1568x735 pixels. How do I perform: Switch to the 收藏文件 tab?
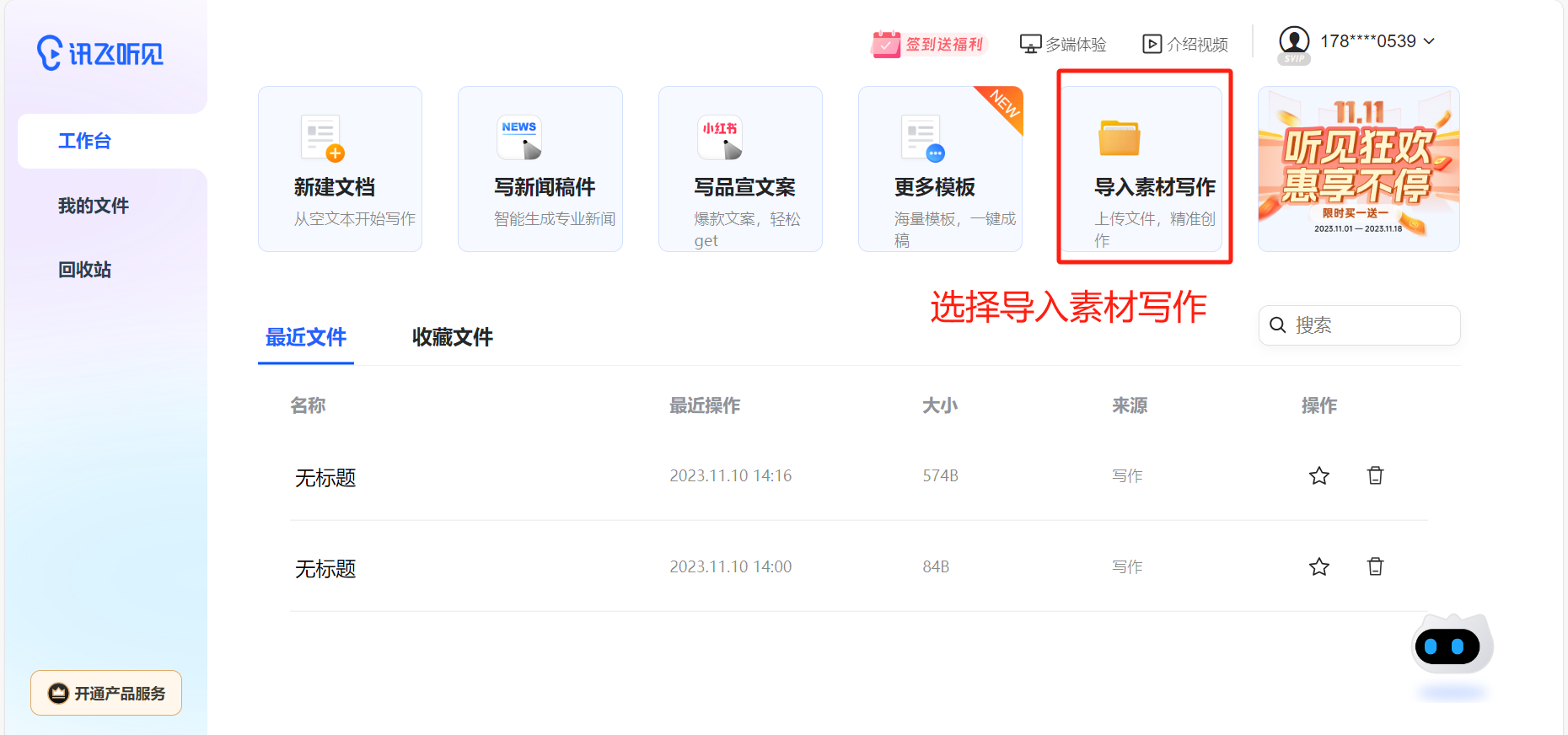pyautogui.click(x=452, y=337)
